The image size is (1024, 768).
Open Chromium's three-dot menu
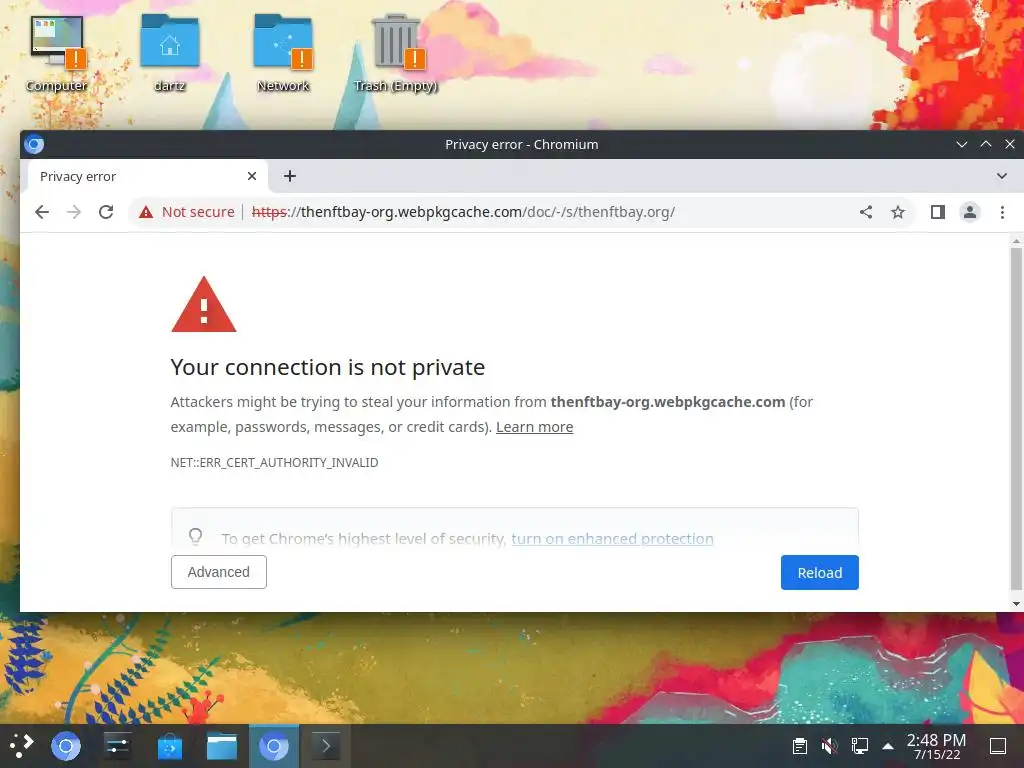[x=1002, y=212]
